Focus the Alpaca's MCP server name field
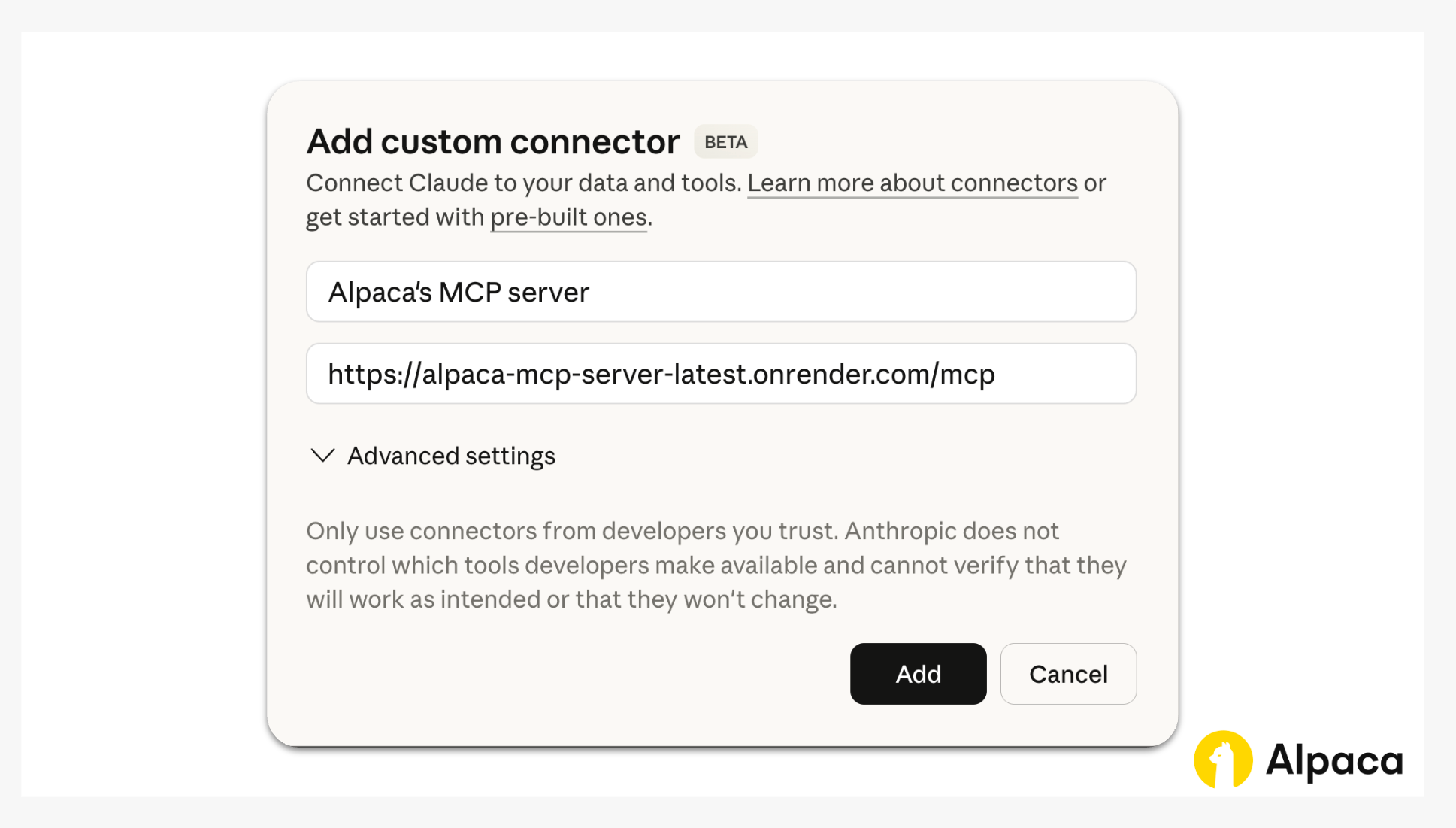The height and width of the screenshot is (828, 1456). pyautogui.click(x=720, y=292)
